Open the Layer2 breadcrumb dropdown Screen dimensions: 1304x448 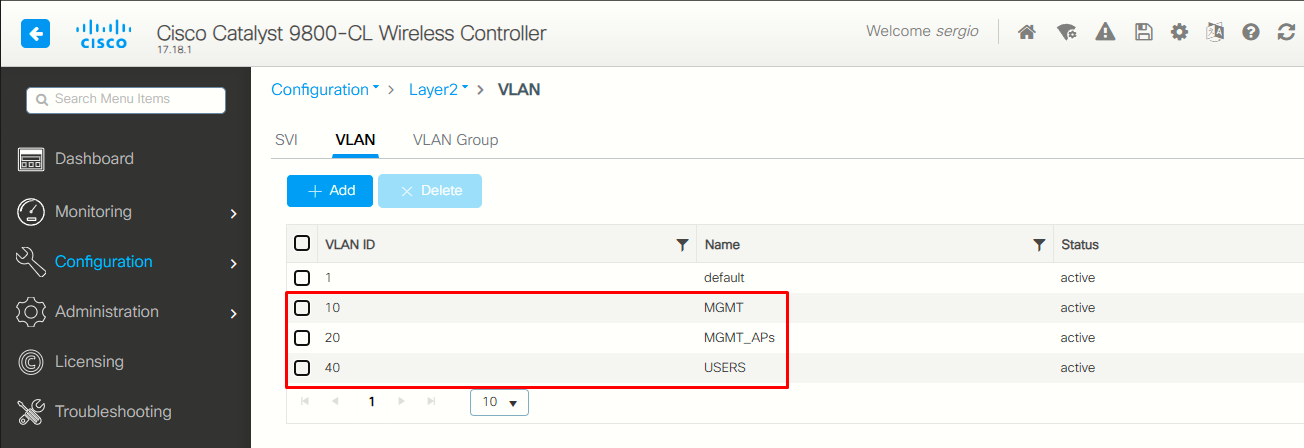(439, 90)
